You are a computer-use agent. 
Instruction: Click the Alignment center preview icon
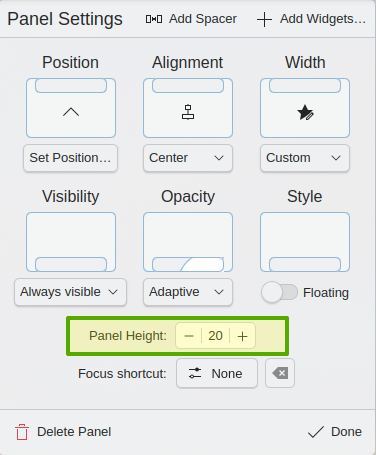[188, 112]
